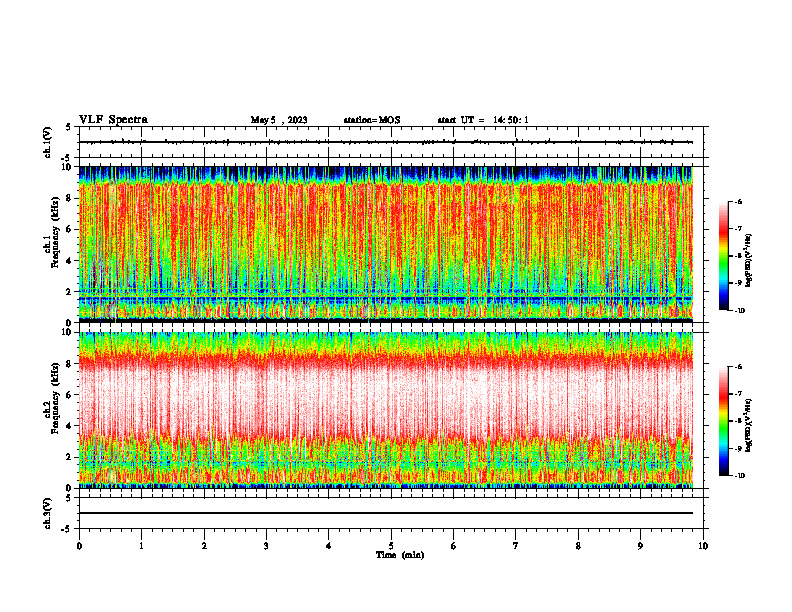Click the "8" kHz tick on ch.2 frequency axis
Viewport: 792px width, 612px height.
pyautogui.click(x=70, y=364)
